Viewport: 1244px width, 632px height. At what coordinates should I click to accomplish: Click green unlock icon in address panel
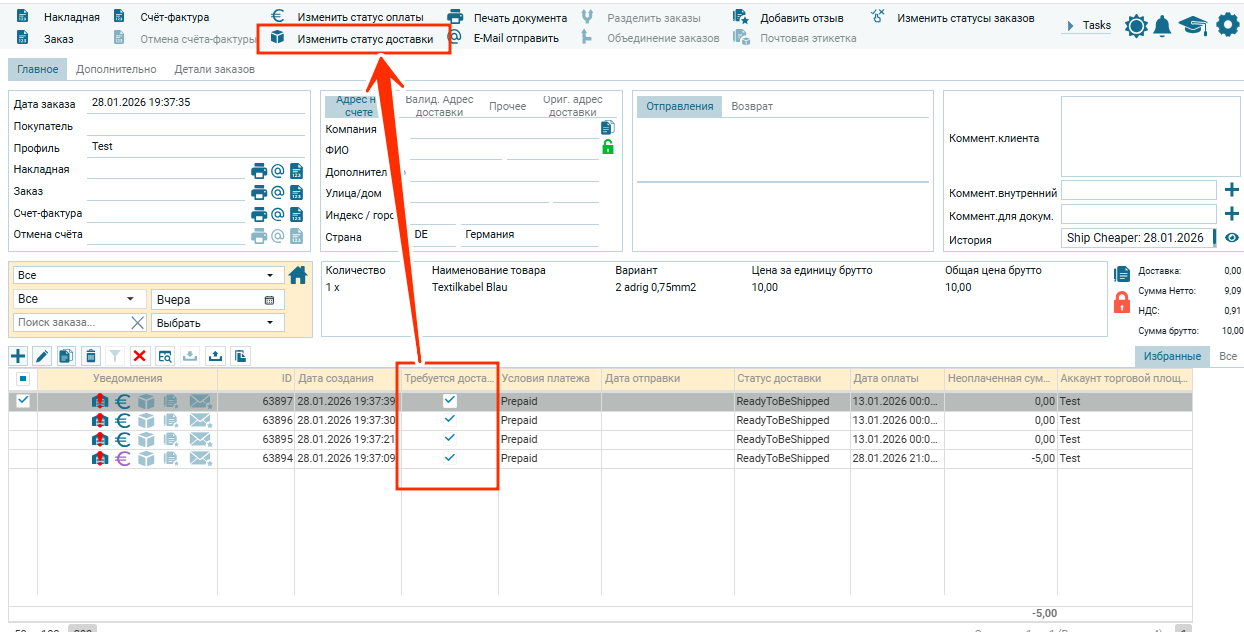tap(607, 148)
